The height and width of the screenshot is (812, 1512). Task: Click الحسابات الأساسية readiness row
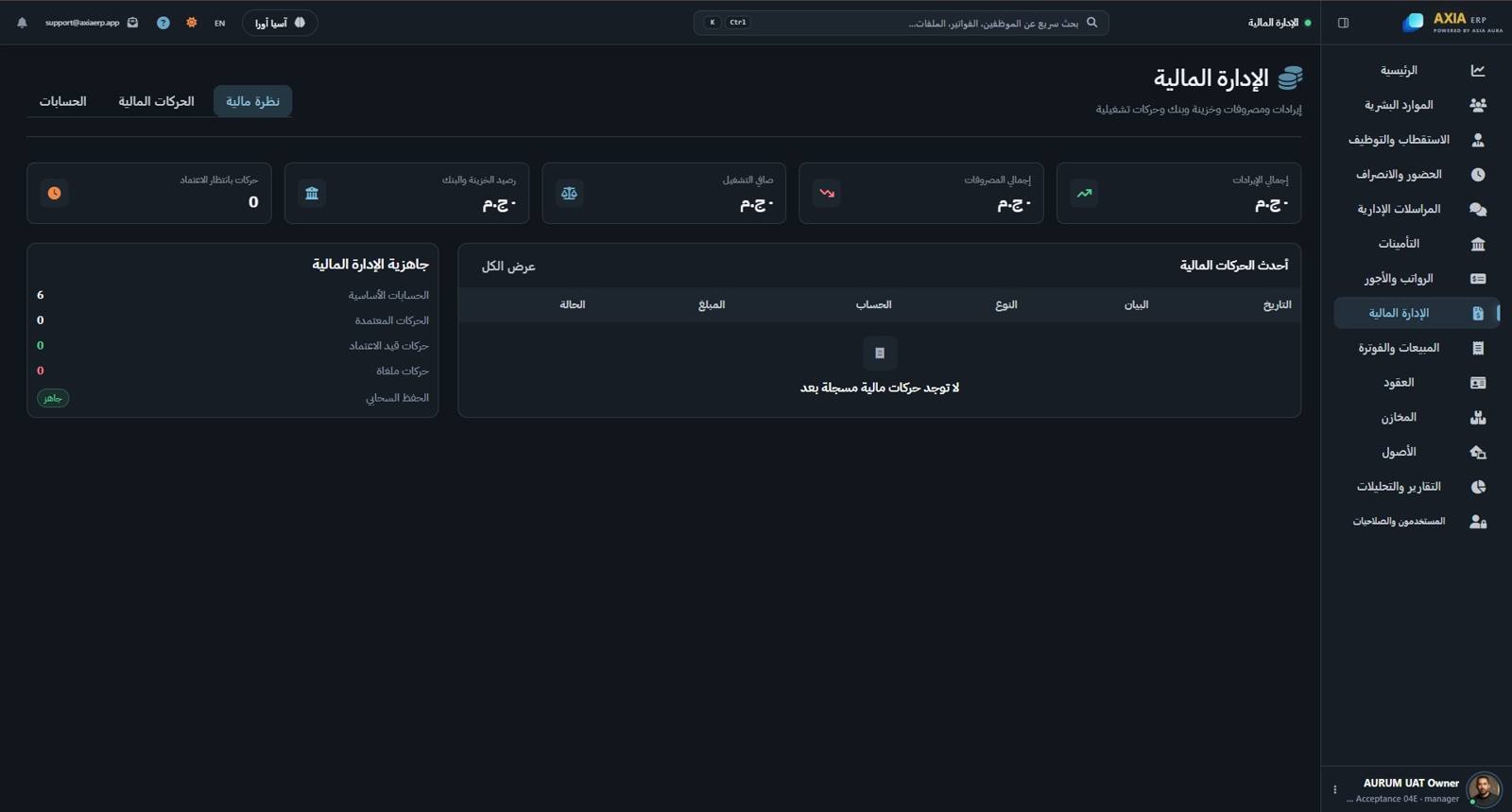click(x=232, y=295)
